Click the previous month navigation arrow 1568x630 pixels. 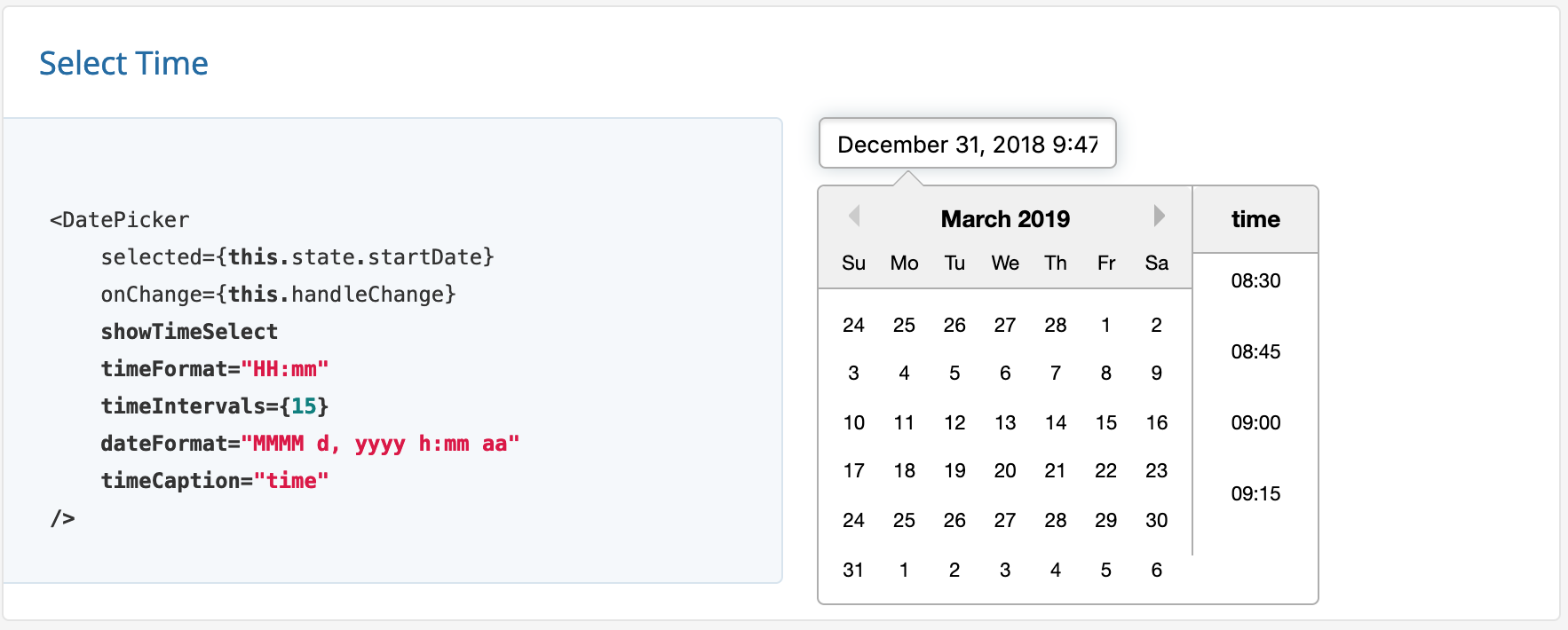coord(854,216)
